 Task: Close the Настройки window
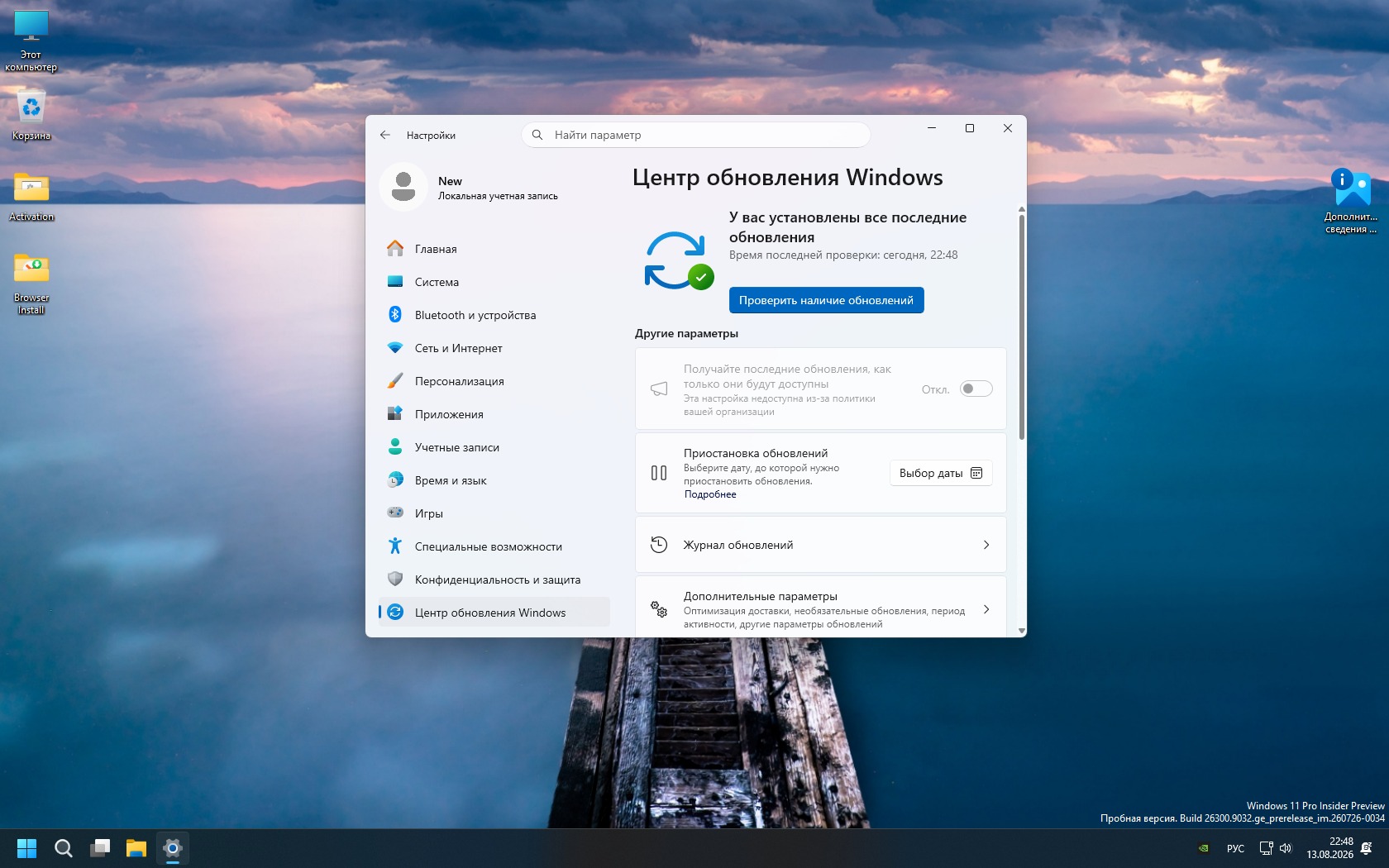tap(1008, 128)
